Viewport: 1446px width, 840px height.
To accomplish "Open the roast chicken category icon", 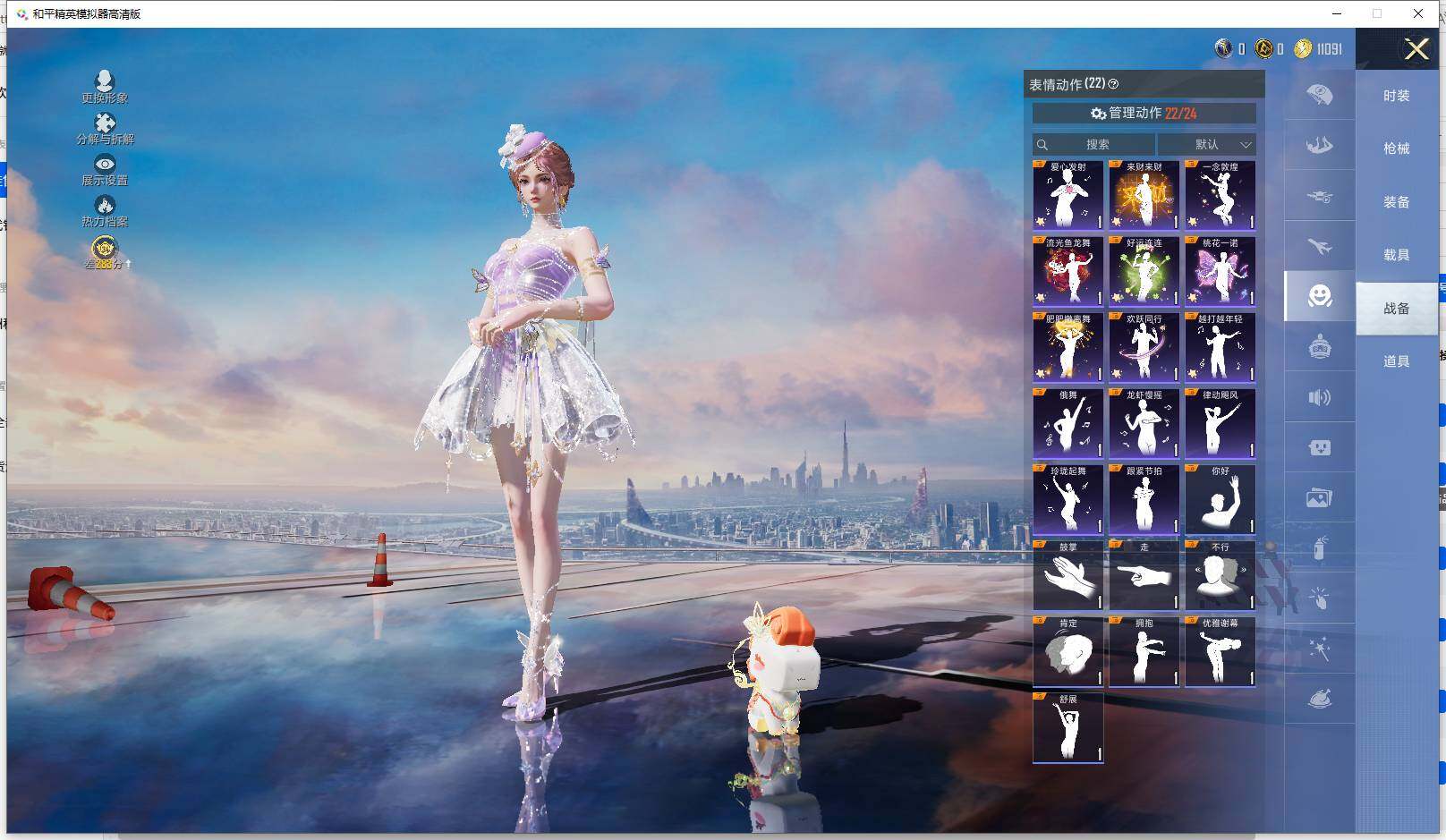I will (1319, 699).
